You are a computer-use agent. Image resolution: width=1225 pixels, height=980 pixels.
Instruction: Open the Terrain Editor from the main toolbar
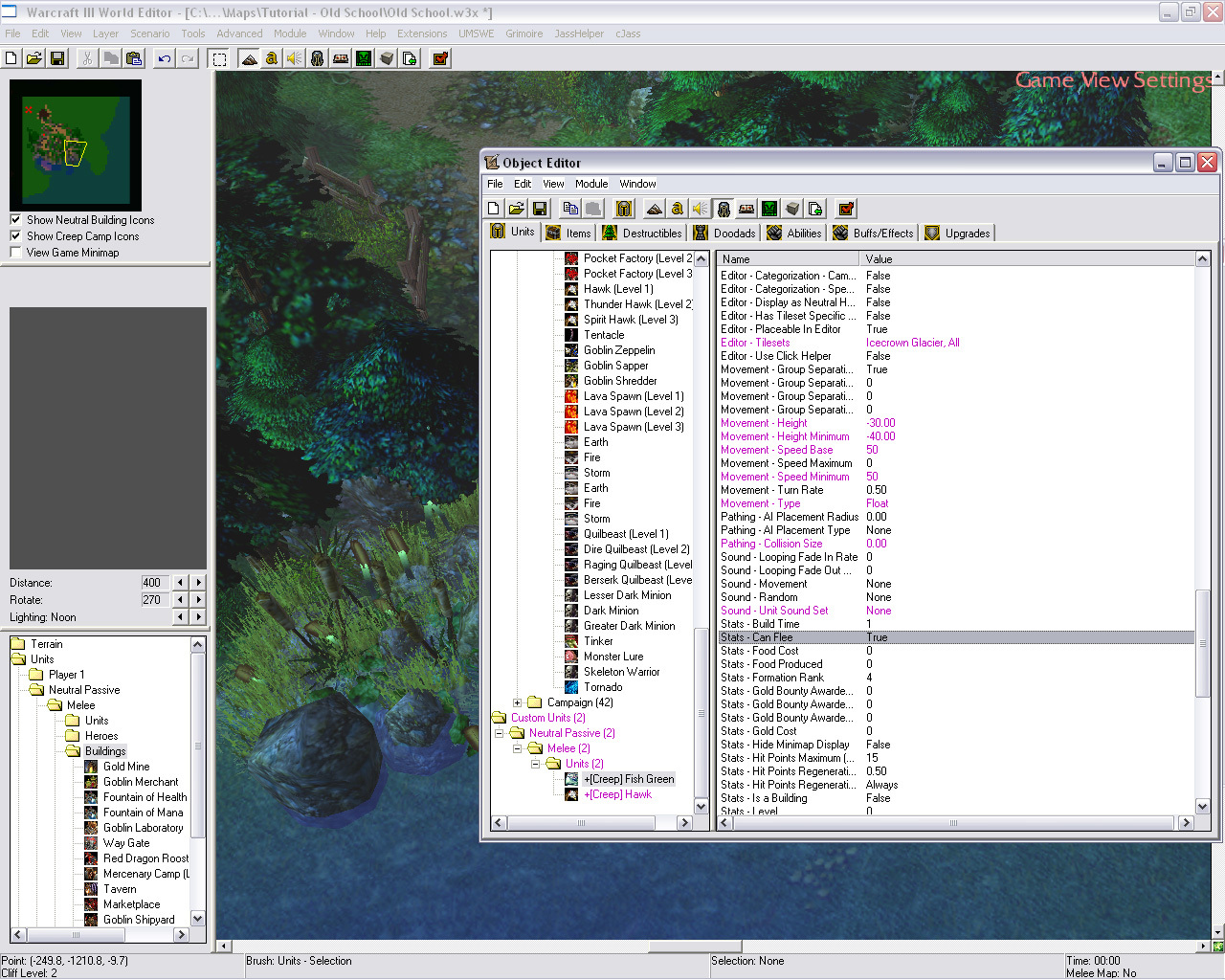(x=249, y=58)
